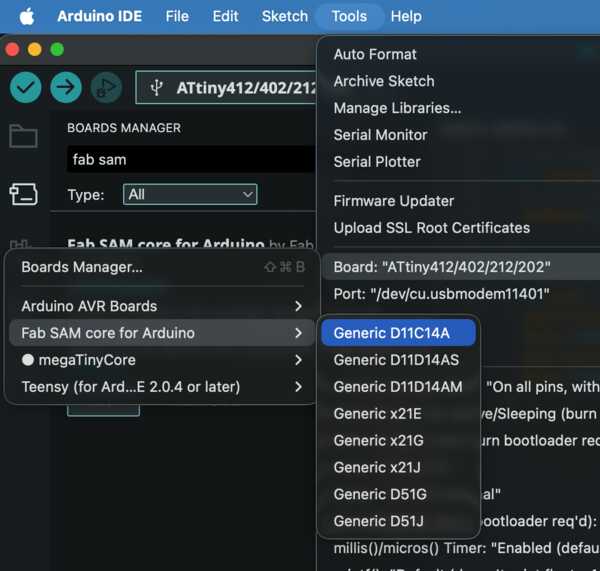Open the Boards Manager sidebar icon
The width and height of the screenshot is (600, 571).
click(23, 194)
